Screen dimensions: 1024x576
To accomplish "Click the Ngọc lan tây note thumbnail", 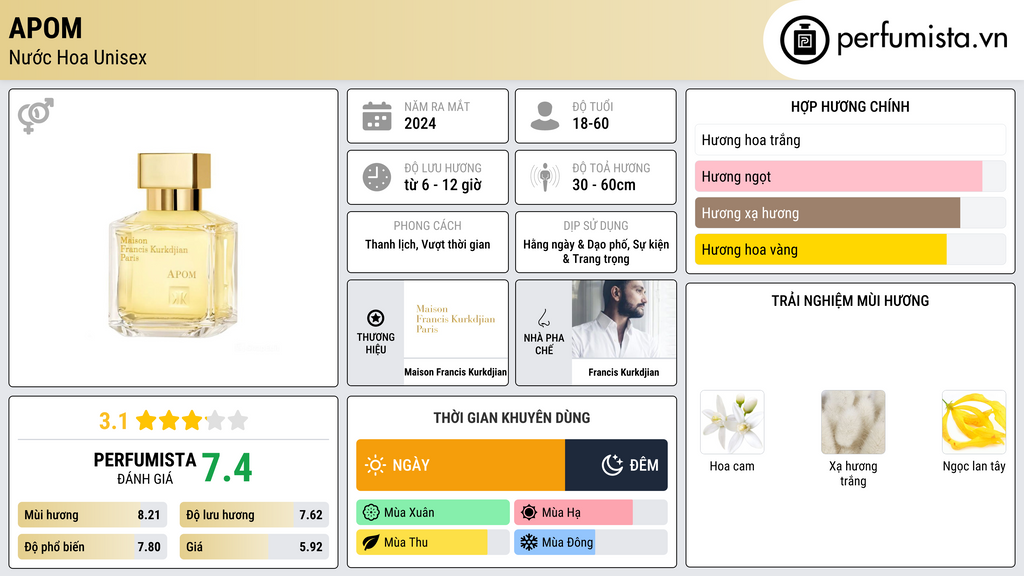I will [974, 422].
